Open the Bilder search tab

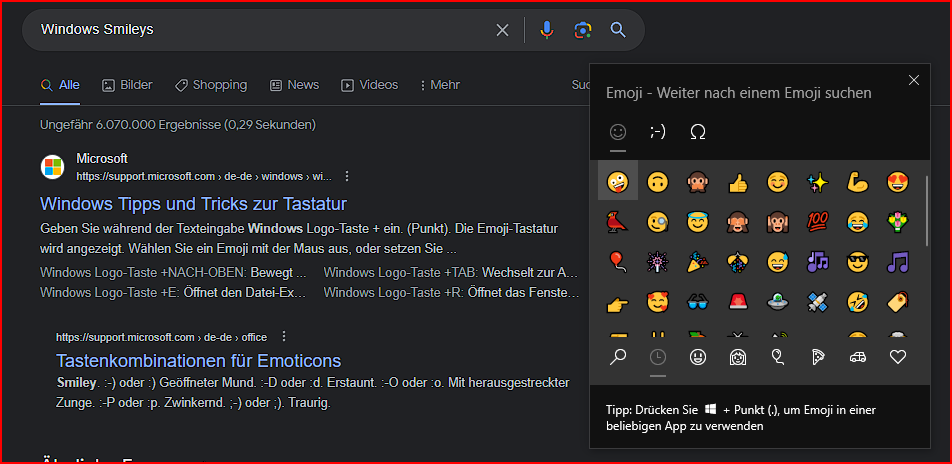(x=127, y=85)
